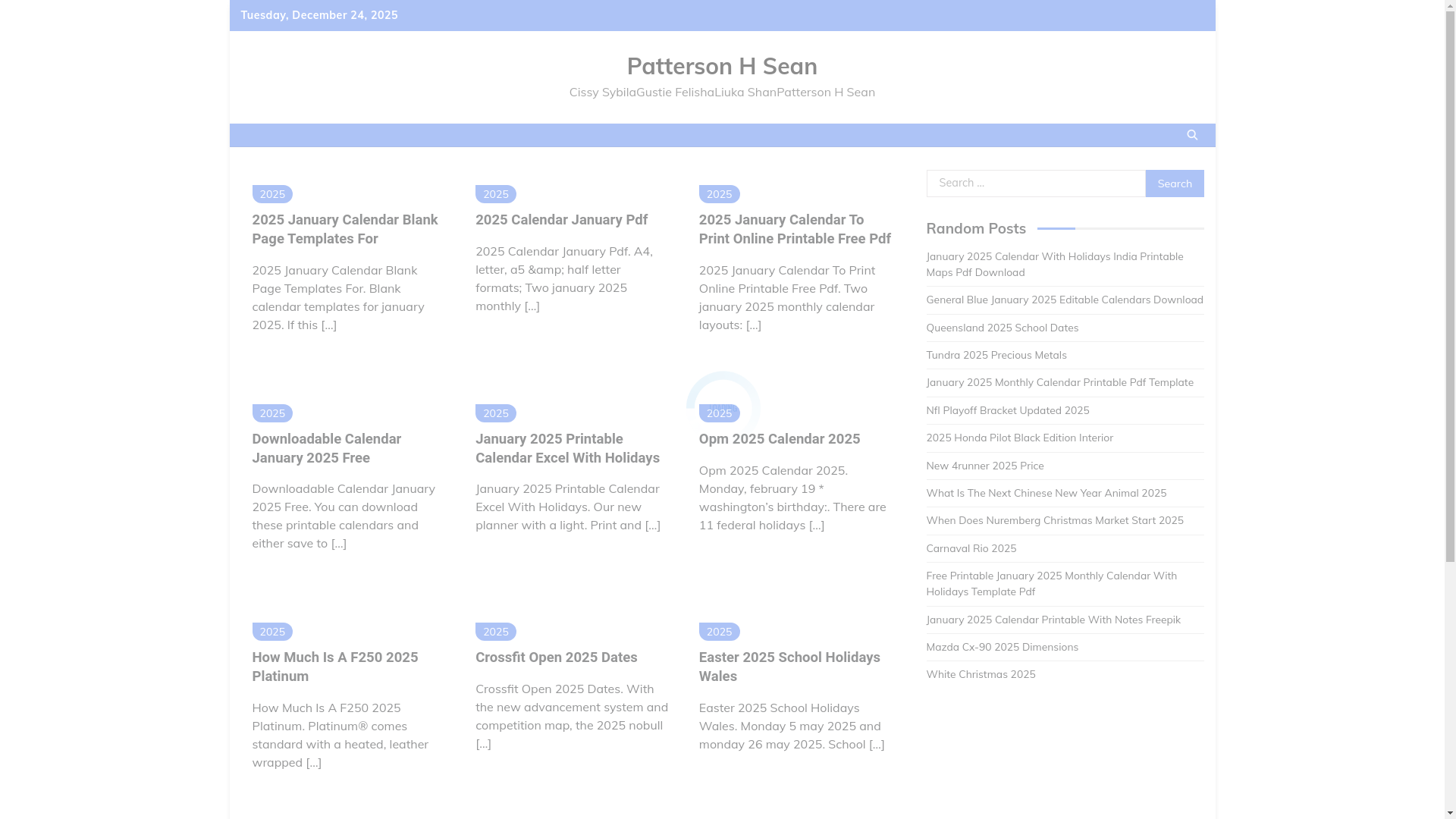The height and width of the screenshot is (819, 1456).
Task: Click 2025 tag above Printable Calendar Excel post
Action: (x=496, y=413)
